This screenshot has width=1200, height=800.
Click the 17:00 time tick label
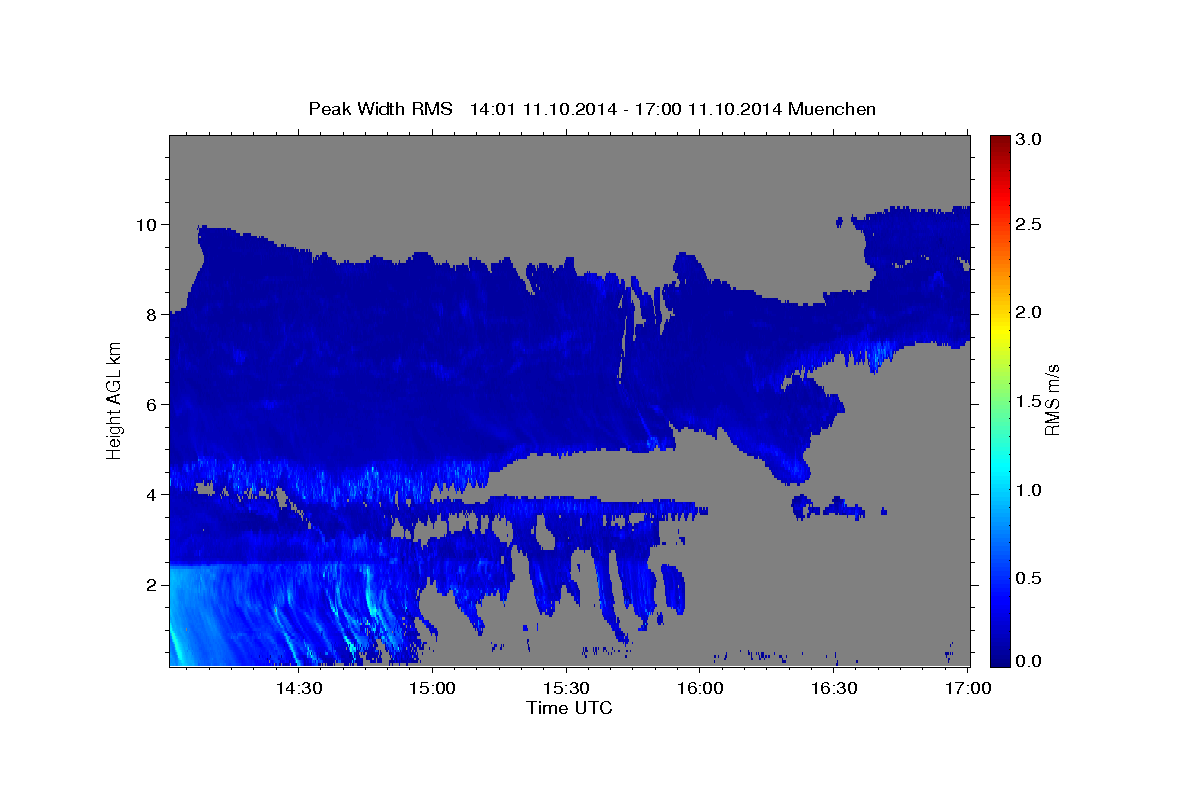point(969,688)
